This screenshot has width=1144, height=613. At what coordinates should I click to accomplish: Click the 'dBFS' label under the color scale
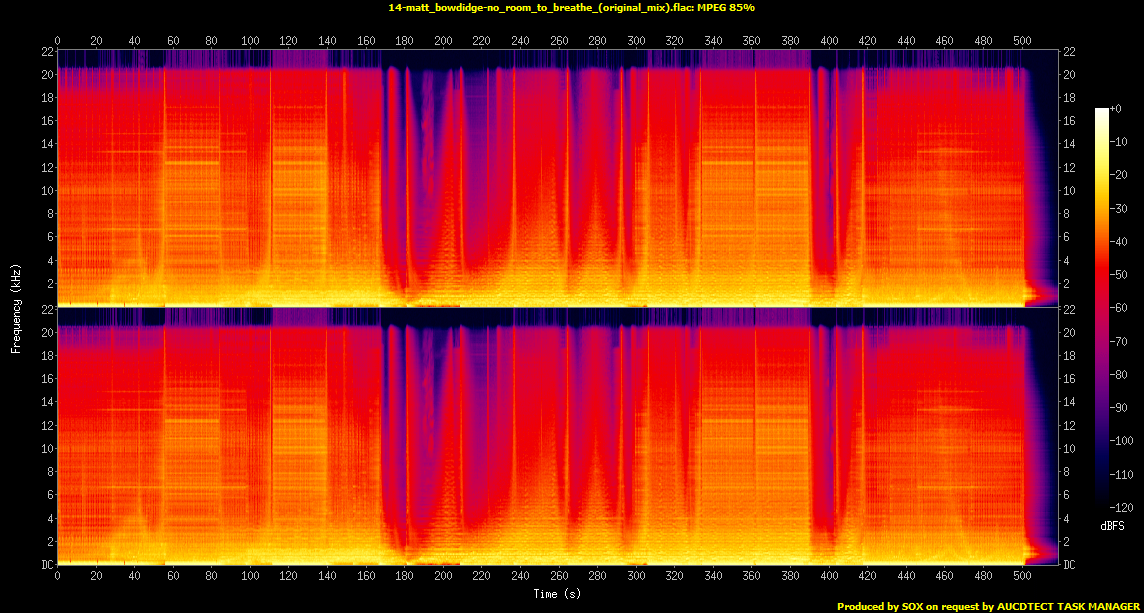pyautogui.click(x=1112, y=525)
